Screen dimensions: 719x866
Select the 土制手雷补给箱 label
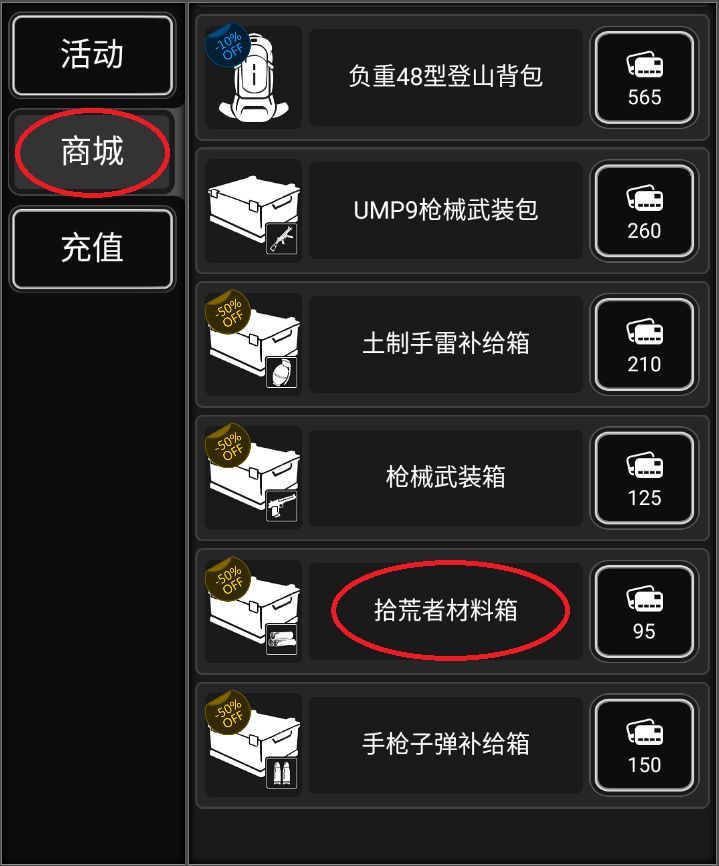pyautogui.click(x=446, y=344)
